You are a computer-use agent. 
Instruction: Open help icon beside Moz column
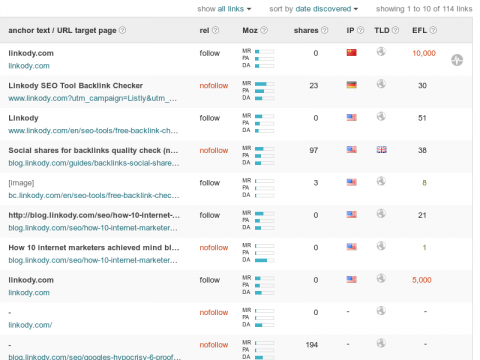tap(264, 30)
